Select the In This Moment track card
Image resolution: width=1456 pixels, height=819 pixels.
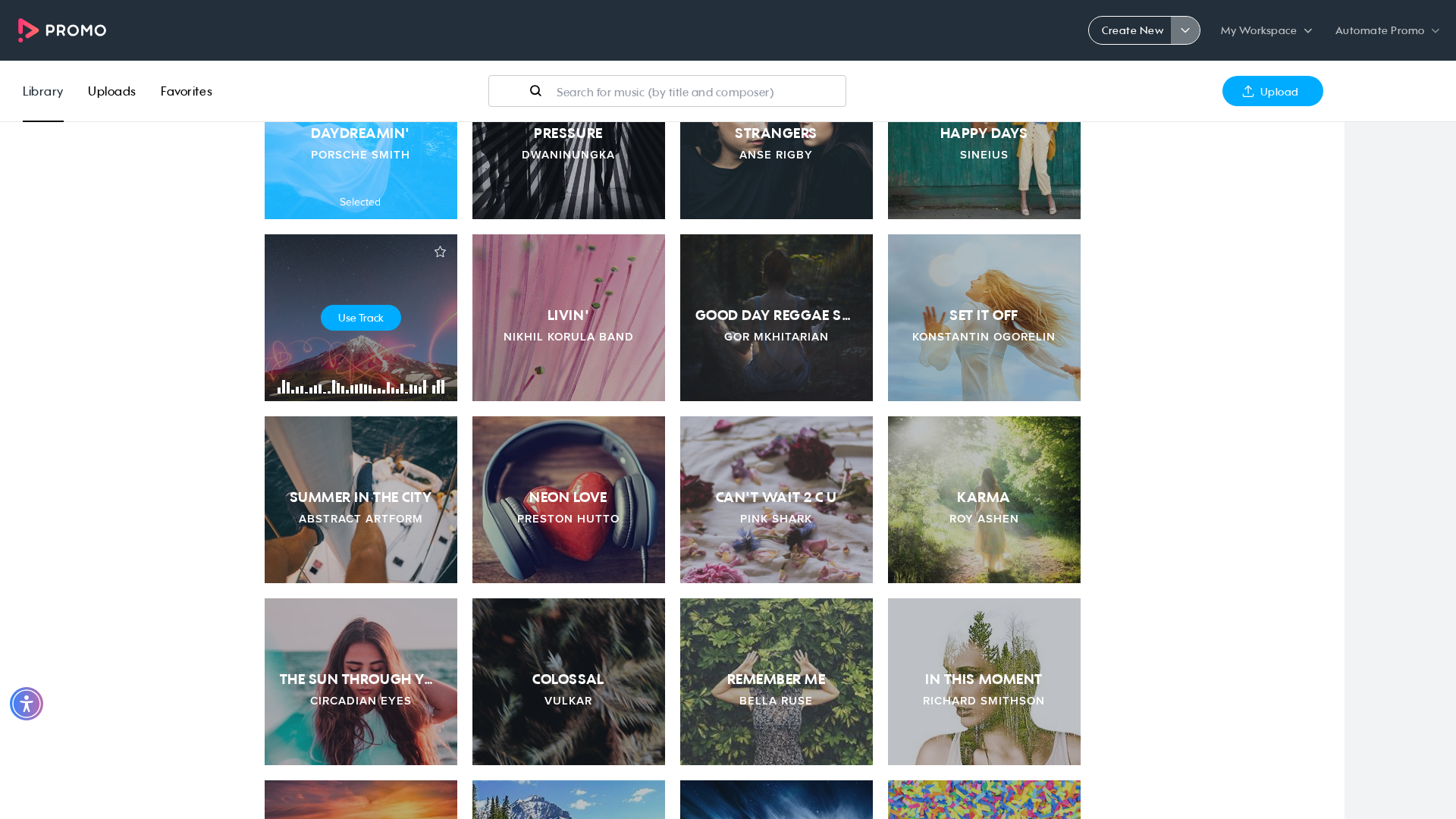click(x=984, y=682)
